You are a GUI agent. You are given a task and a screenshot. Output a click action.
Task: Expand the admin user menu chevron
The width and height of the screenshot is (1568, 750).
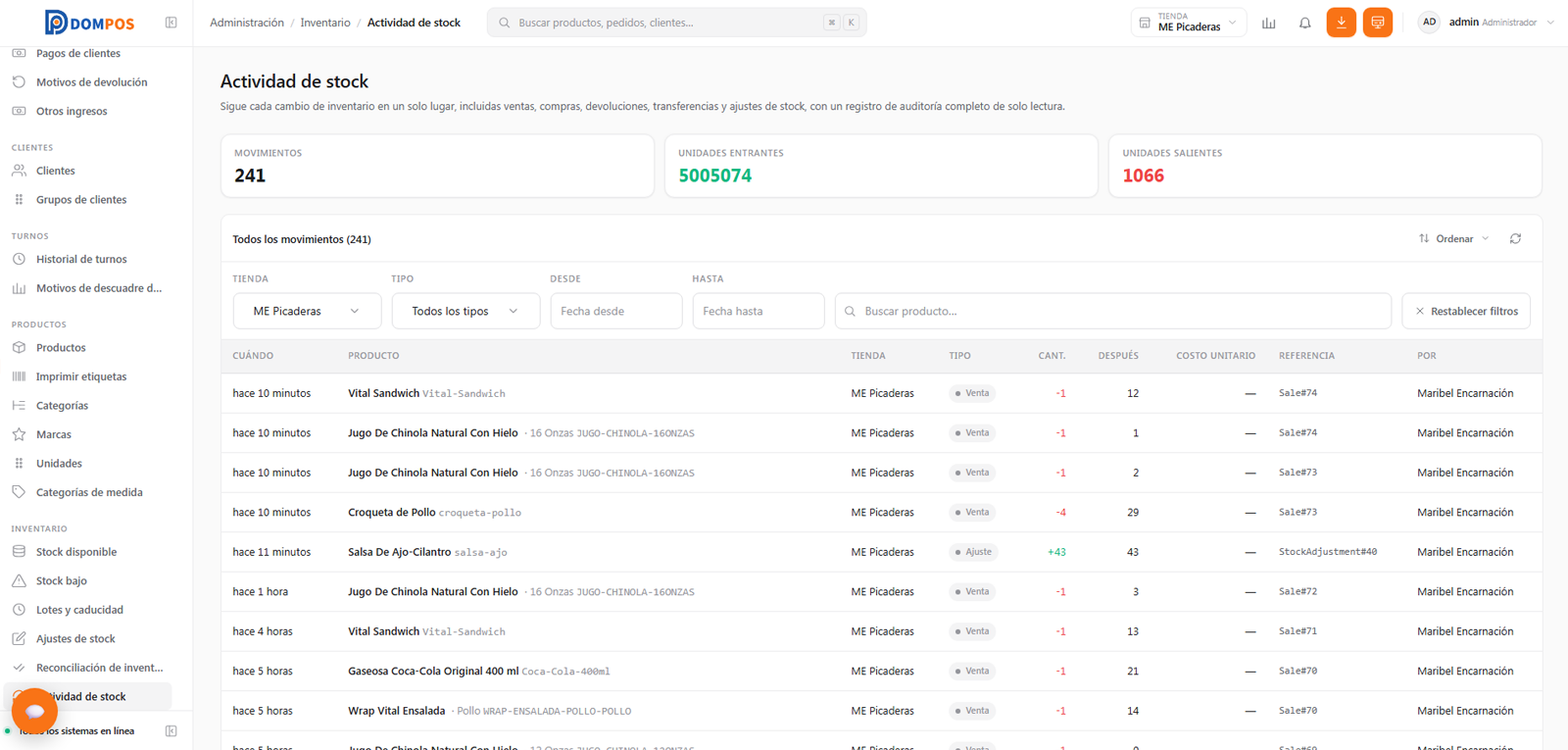[1550, 23]
